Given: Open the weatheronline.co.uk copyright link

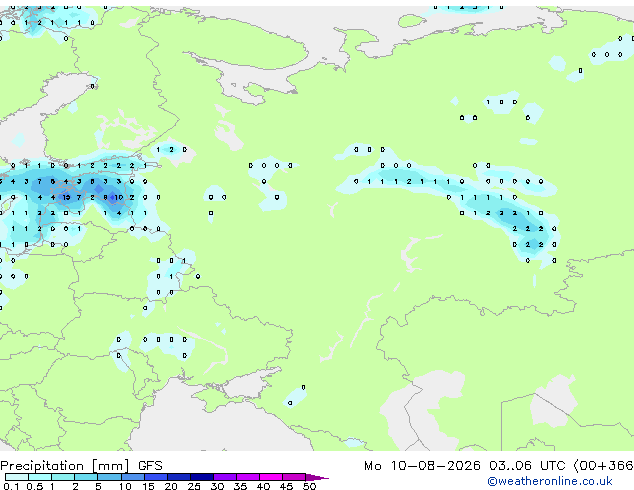Looking at the screenshot, I should pyautogui.click(x=549, y=481).
